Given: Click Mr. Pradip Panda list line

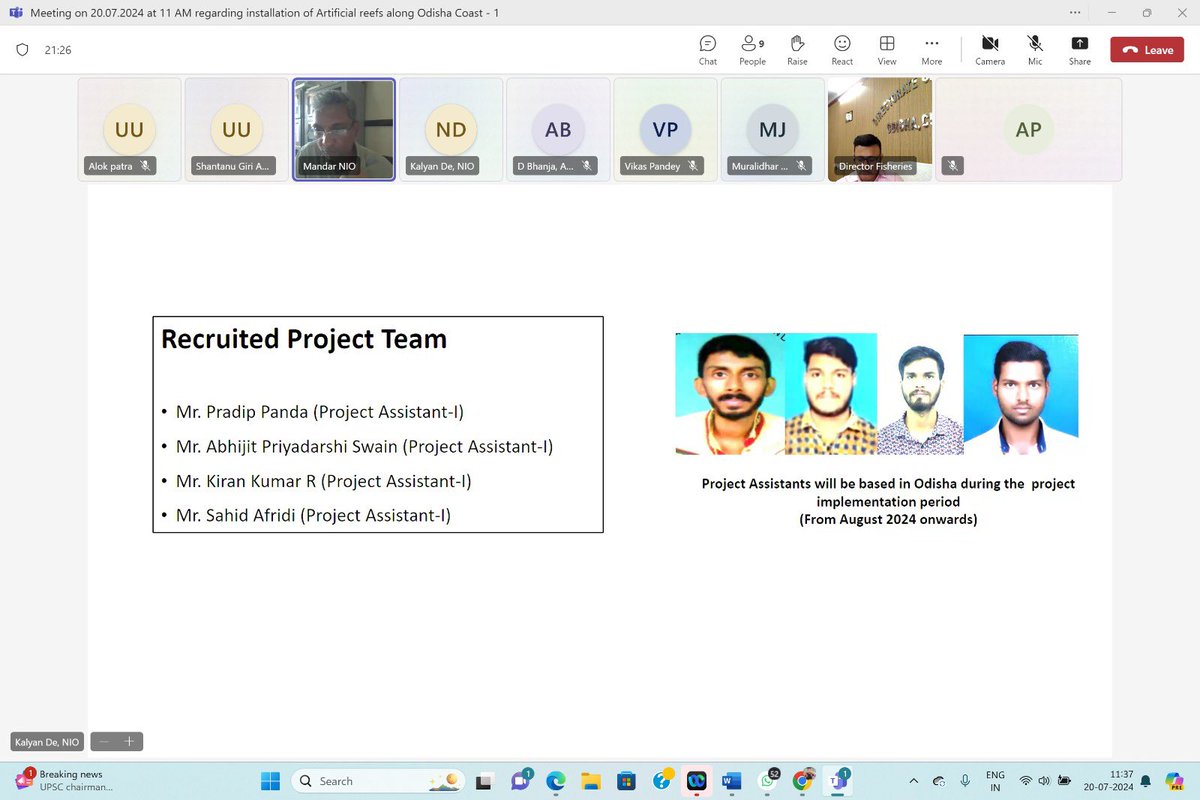Looking at the screenshot, I should 319,411.
